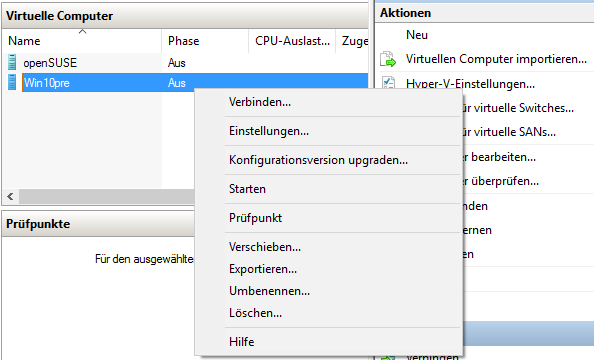Open Neu in the Aktionen pane
Viewport: 594px width, 360px height.
(x=417, y=35)
